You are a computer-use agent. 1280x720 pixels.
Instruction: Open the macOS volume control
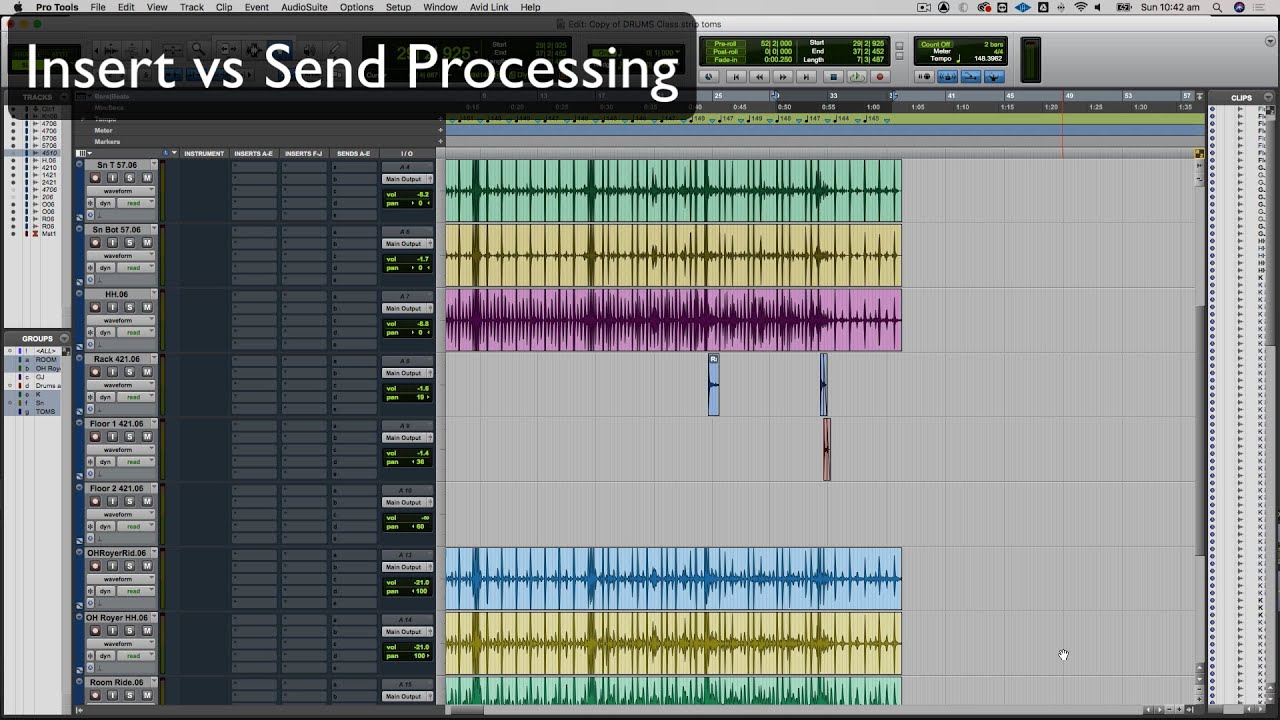coord(1098,7)
